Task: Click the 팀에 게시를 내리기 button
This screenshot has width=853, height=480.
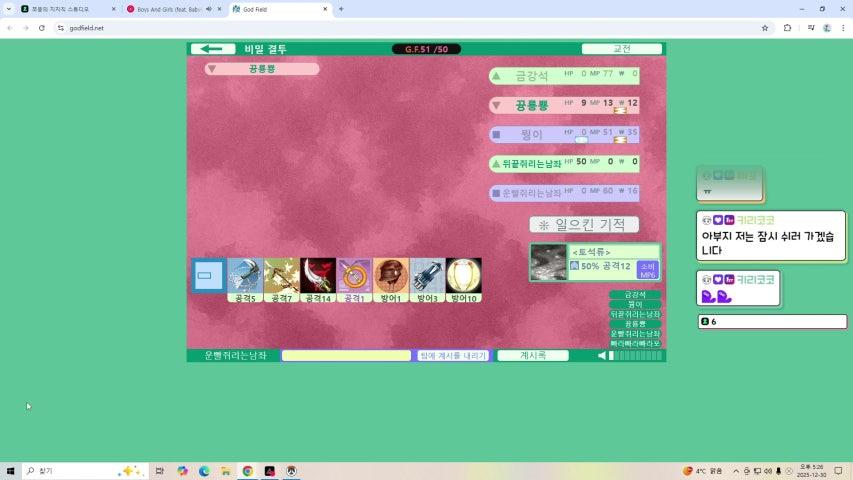Action: pyautogui.click(x=453, y=356)
